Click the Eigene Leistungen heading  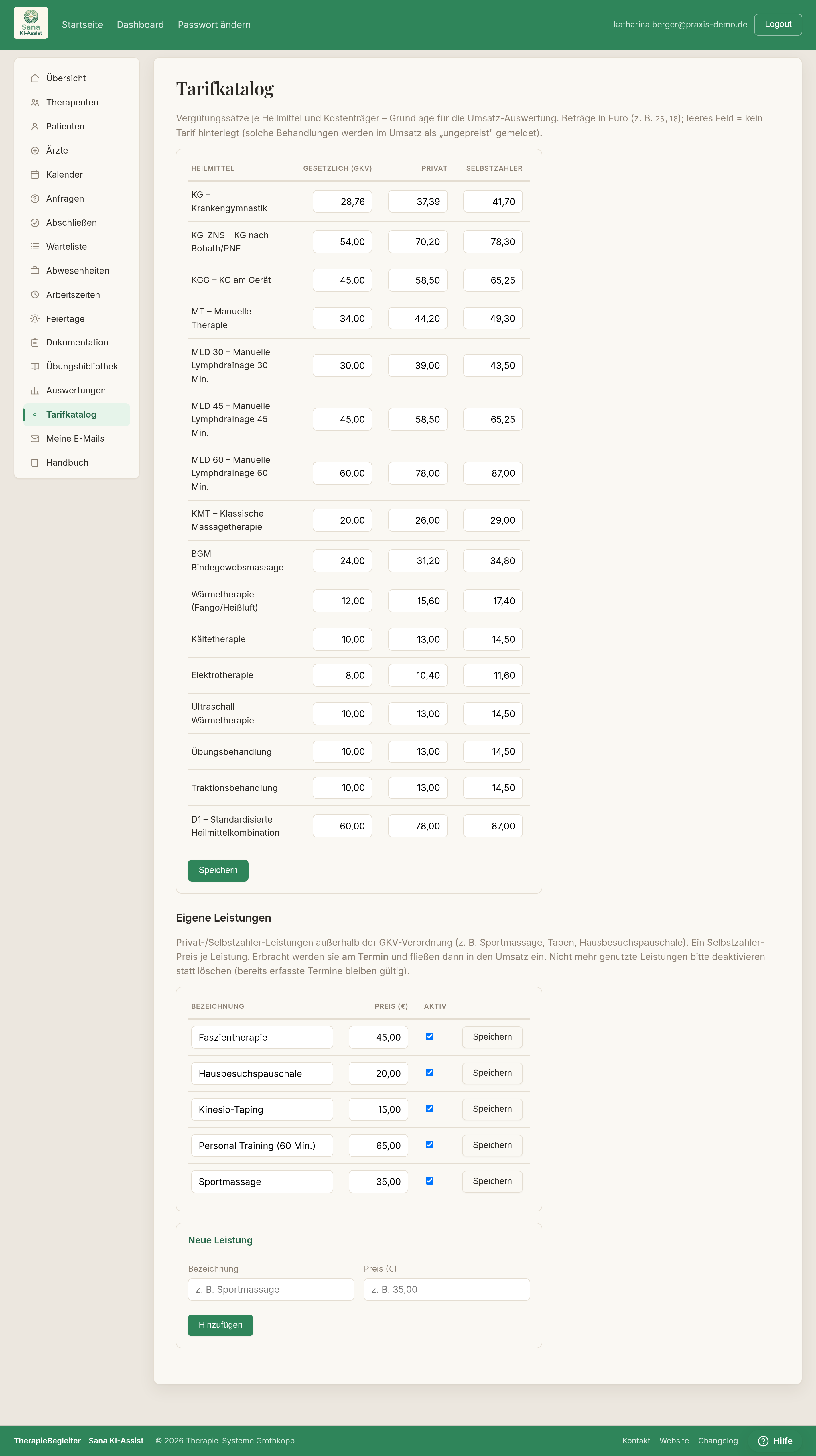coord(223,918)
